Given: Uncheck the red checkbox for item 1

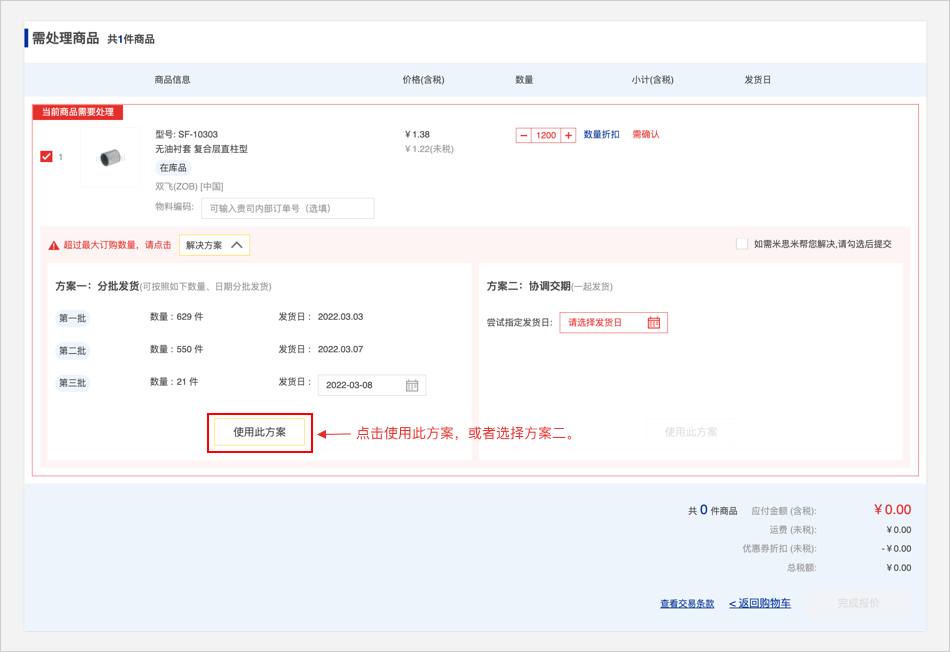Looking at the screenshot, I should point(46,157).
